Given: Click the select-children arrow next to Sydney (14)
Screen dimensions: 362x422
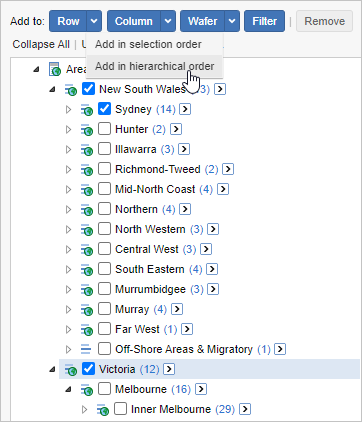Looking at the screenshot, I should coord(185,109).
